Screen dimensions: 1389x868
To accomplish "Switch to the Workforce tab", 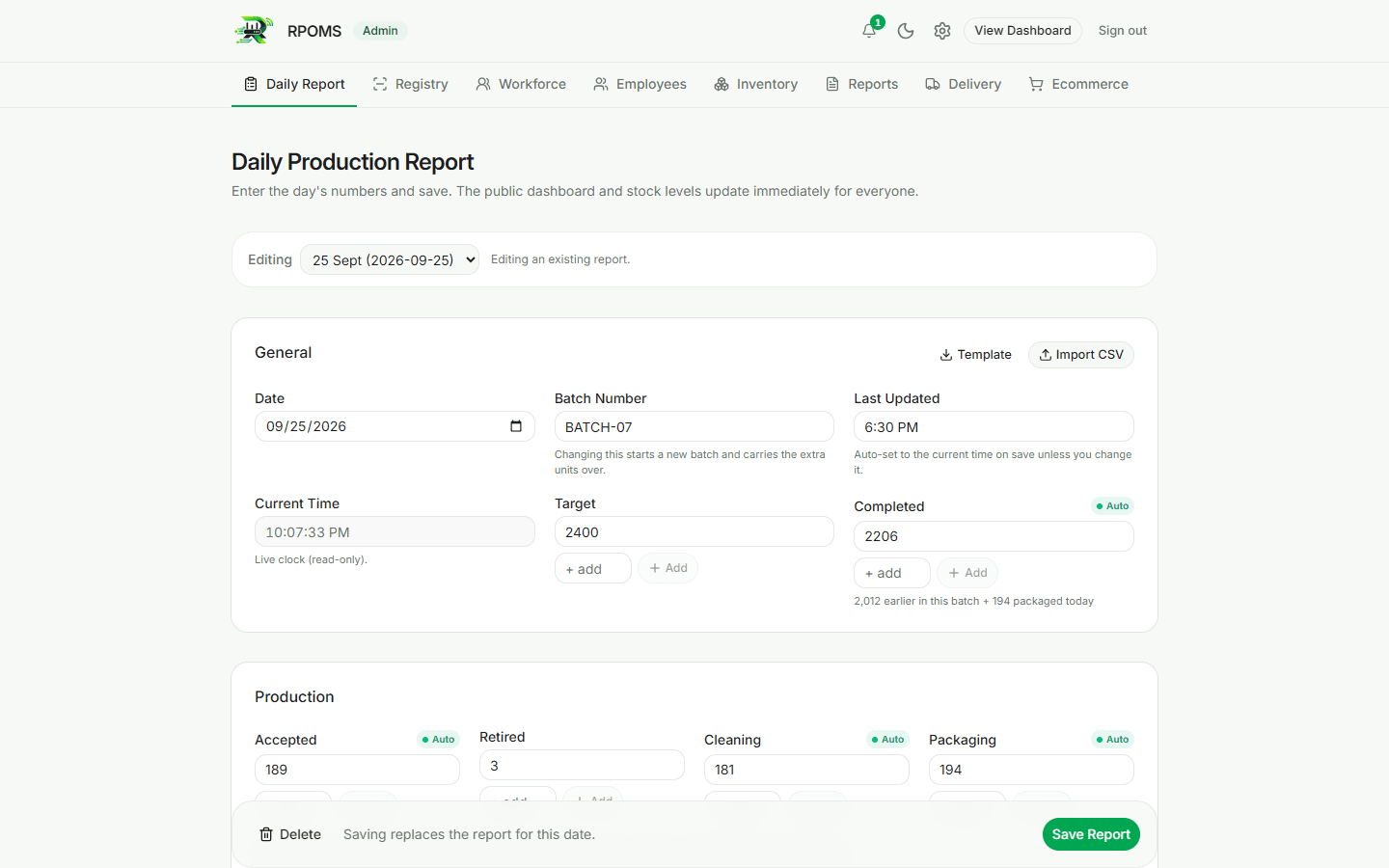I will pyautogui.click(x=521, y=84).
